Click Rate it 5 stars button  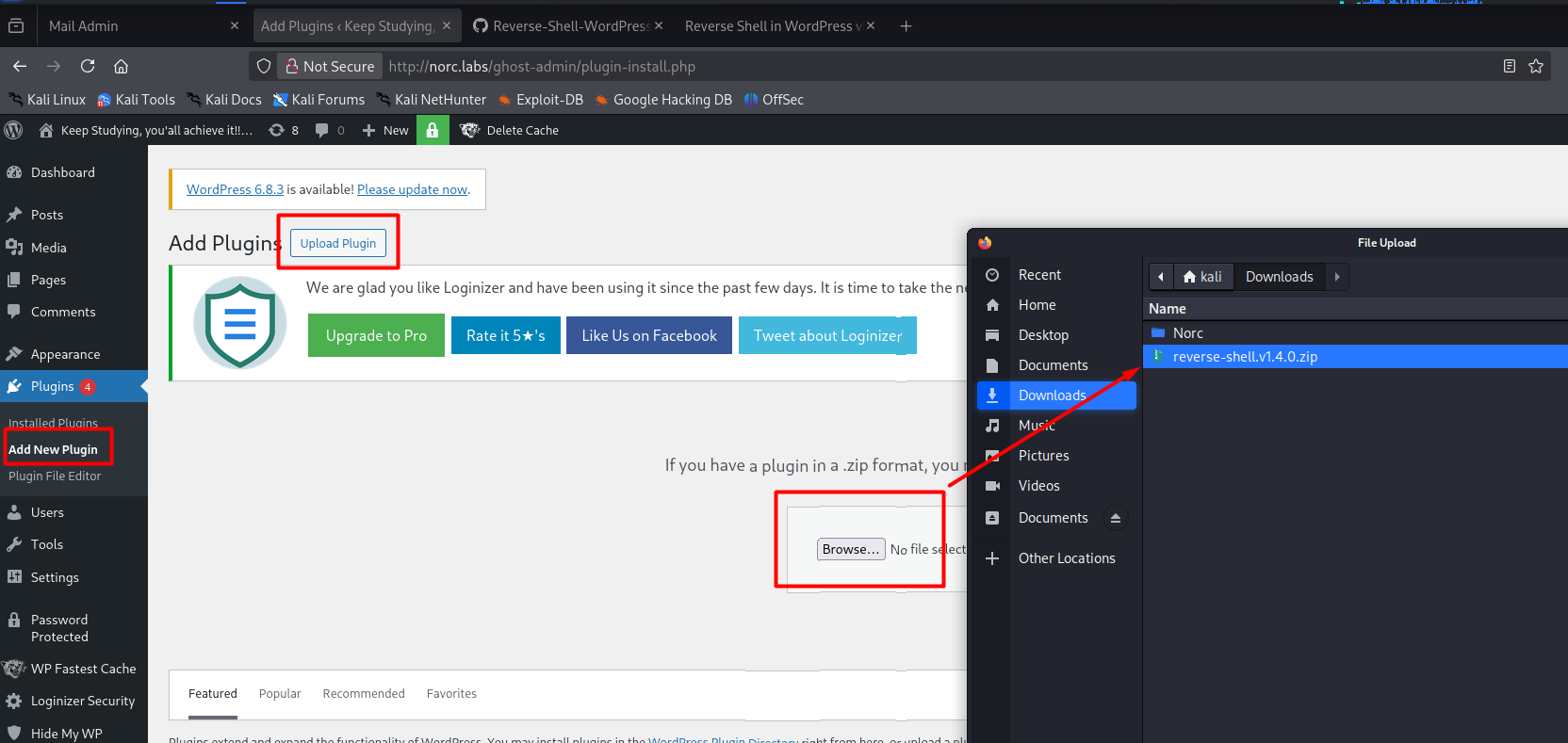click(x=506, y=335)
